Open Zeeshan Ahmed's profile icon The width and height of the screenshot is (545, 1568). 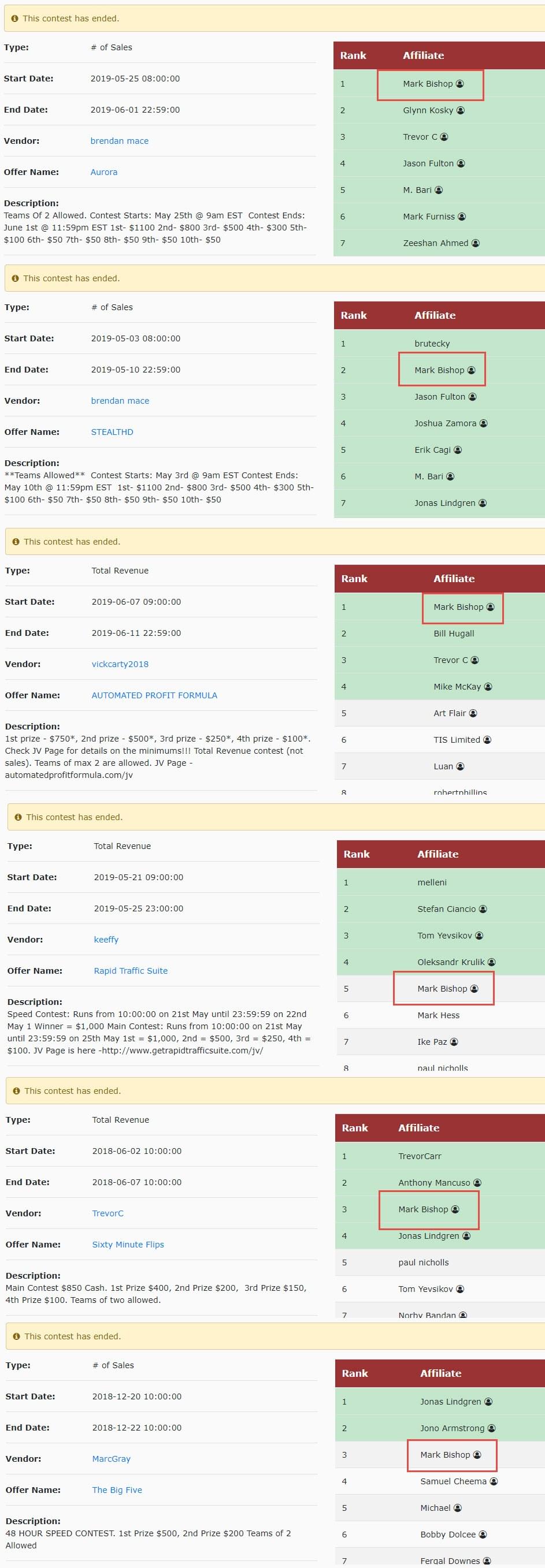pos(476,243)
